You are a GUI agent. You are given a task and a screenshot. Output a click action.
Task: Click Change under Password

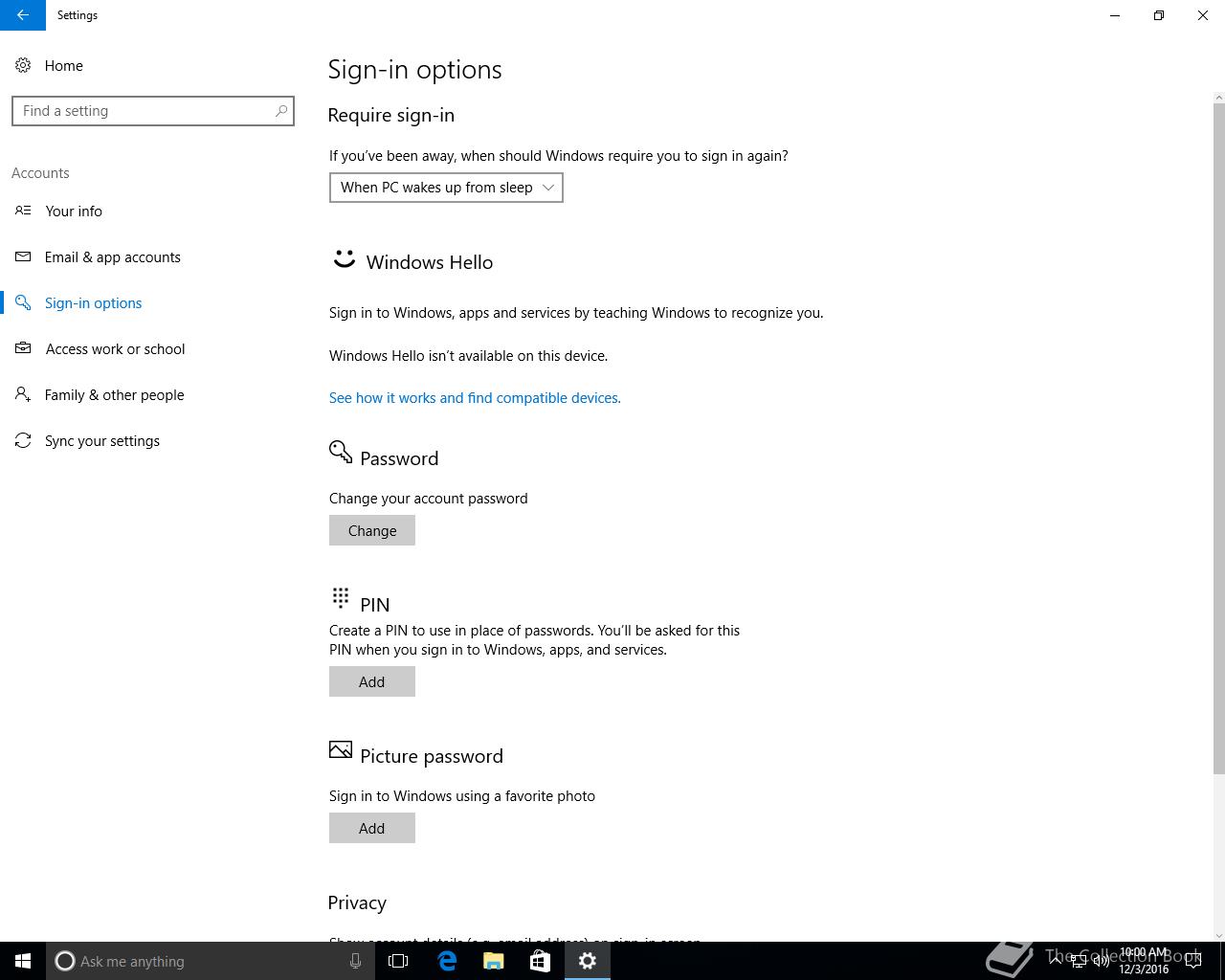(x=372, y=530)
